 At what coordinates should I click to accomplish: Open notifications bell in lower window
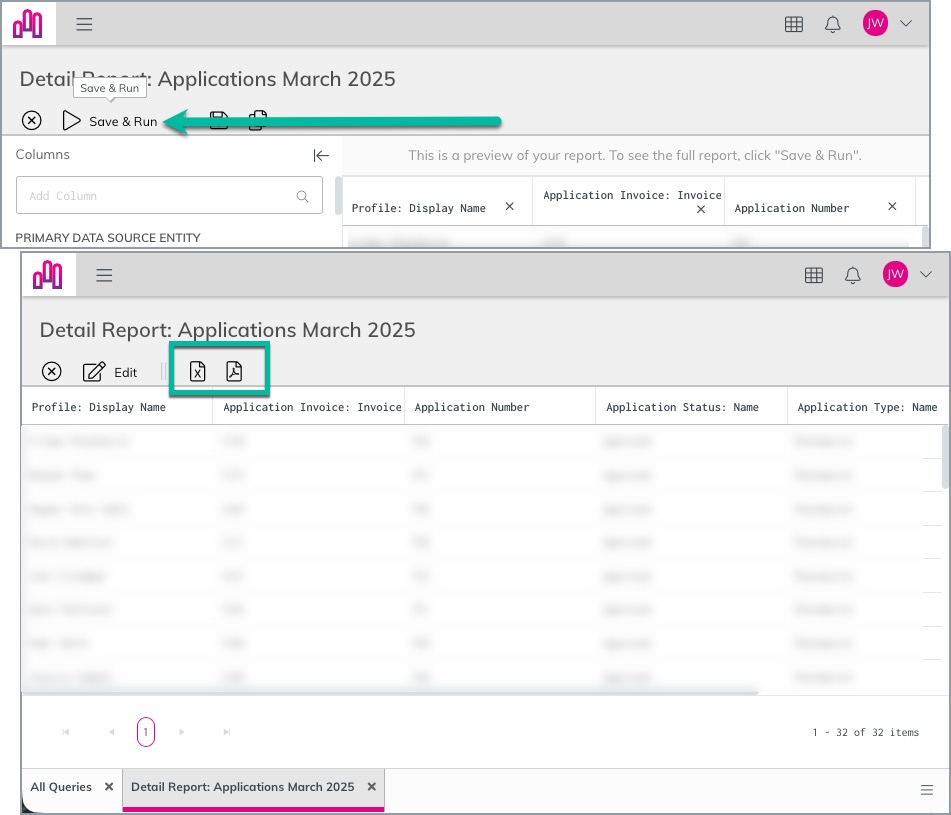(x=853, y=275)
